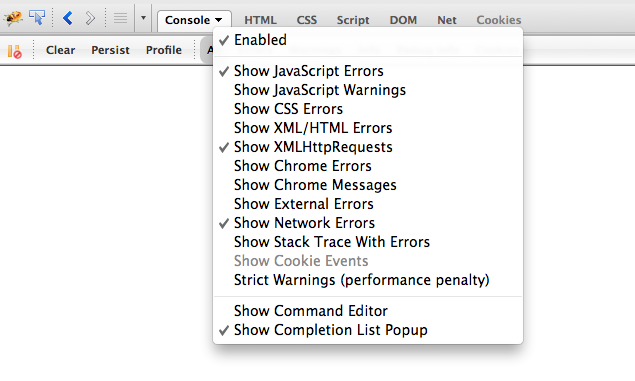Go back with the blue left arrow

coord(68,18)
